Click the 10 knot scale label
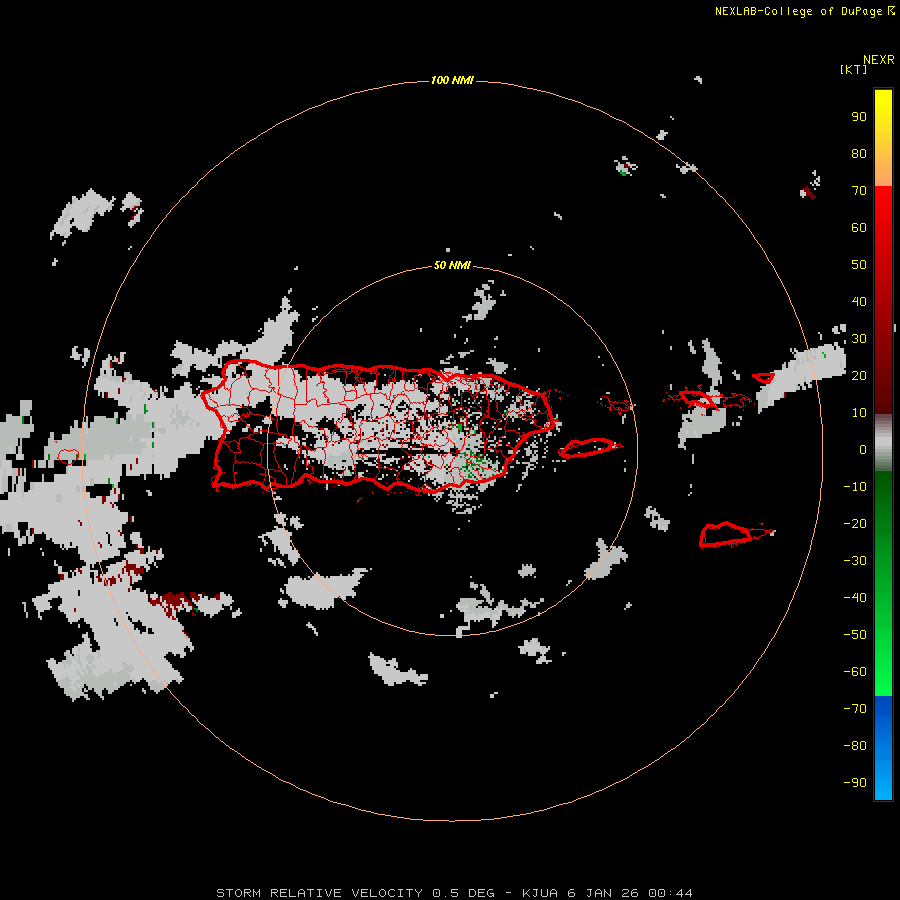The width and height of the screenshot is (900, 900). 859,413
